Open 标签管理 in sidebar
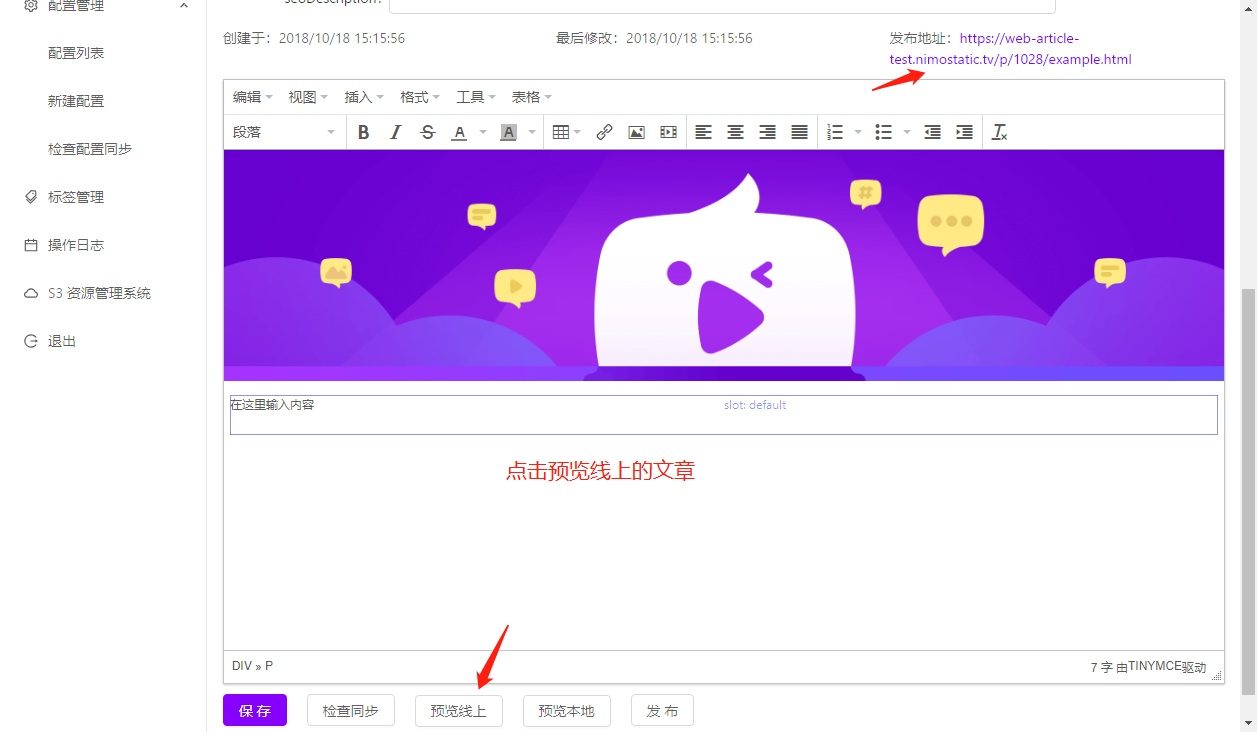 (x=76, y=197)
